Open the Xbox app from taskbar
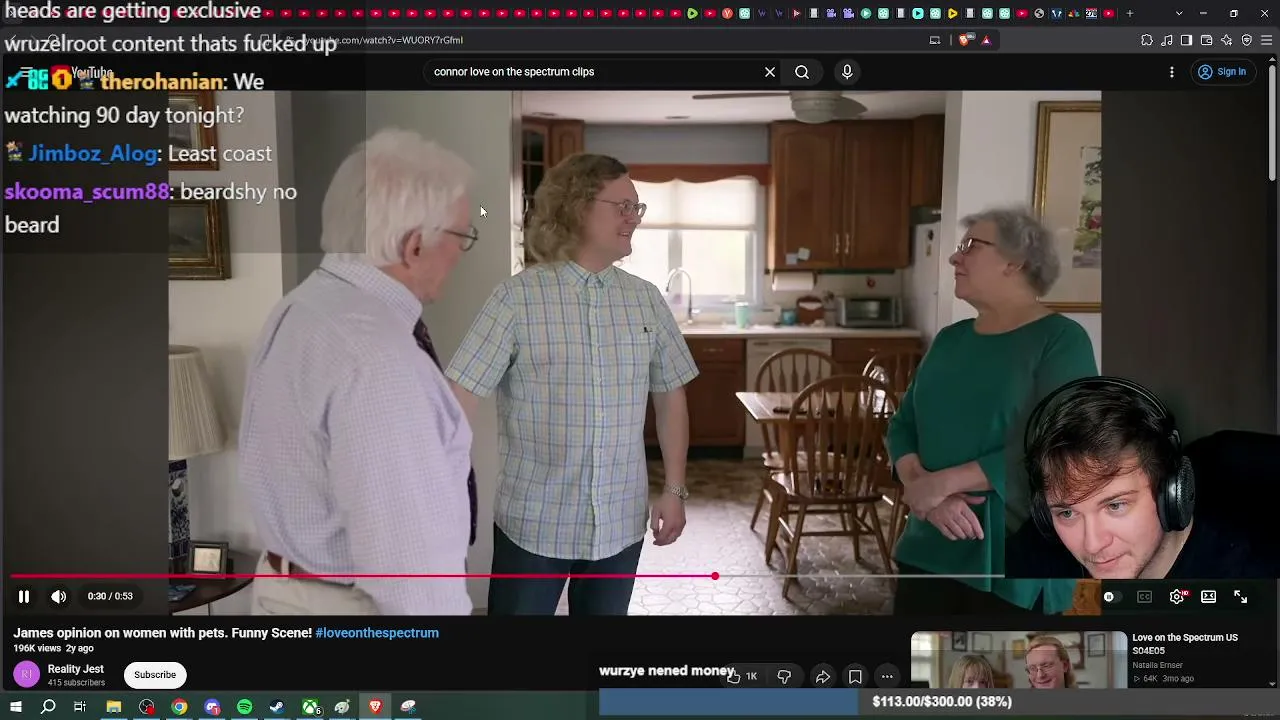 click(311, 707)
